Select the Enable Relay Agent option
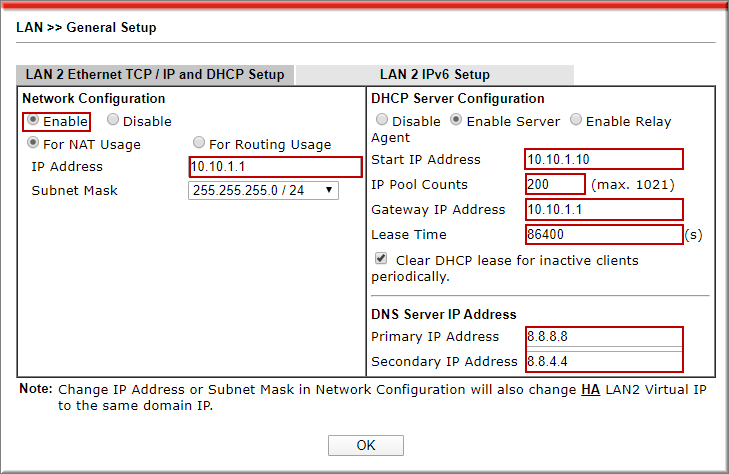This screenshot has height=474, width=729. point(576,121)
